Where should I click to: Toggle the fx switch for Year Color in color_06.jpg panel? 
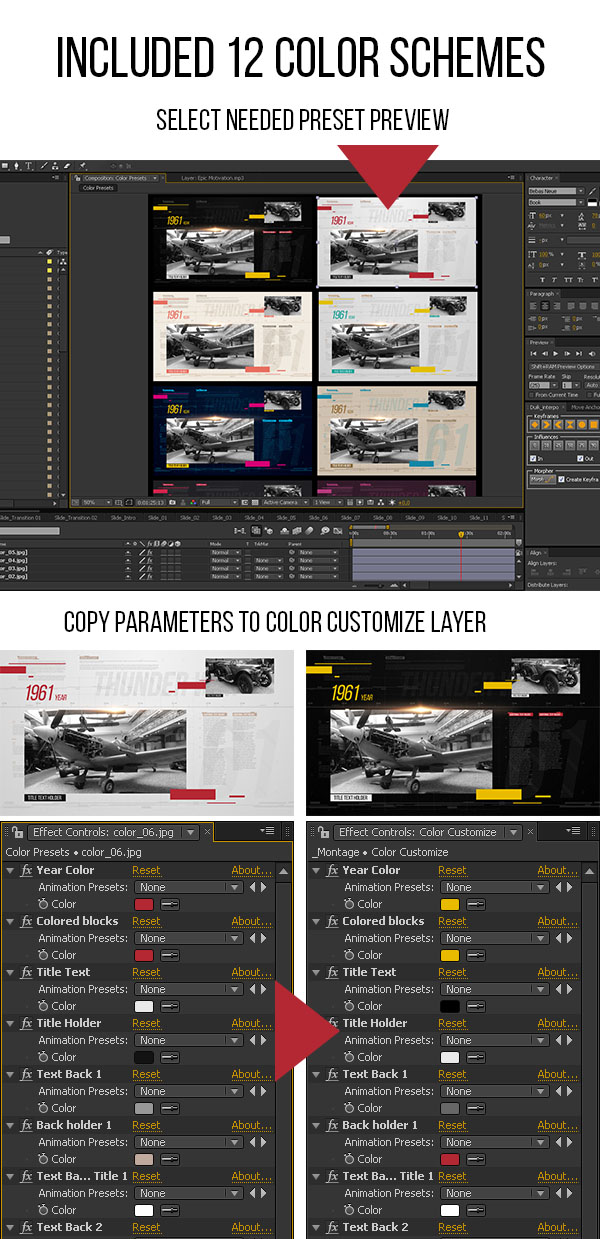tap(26, 870)
